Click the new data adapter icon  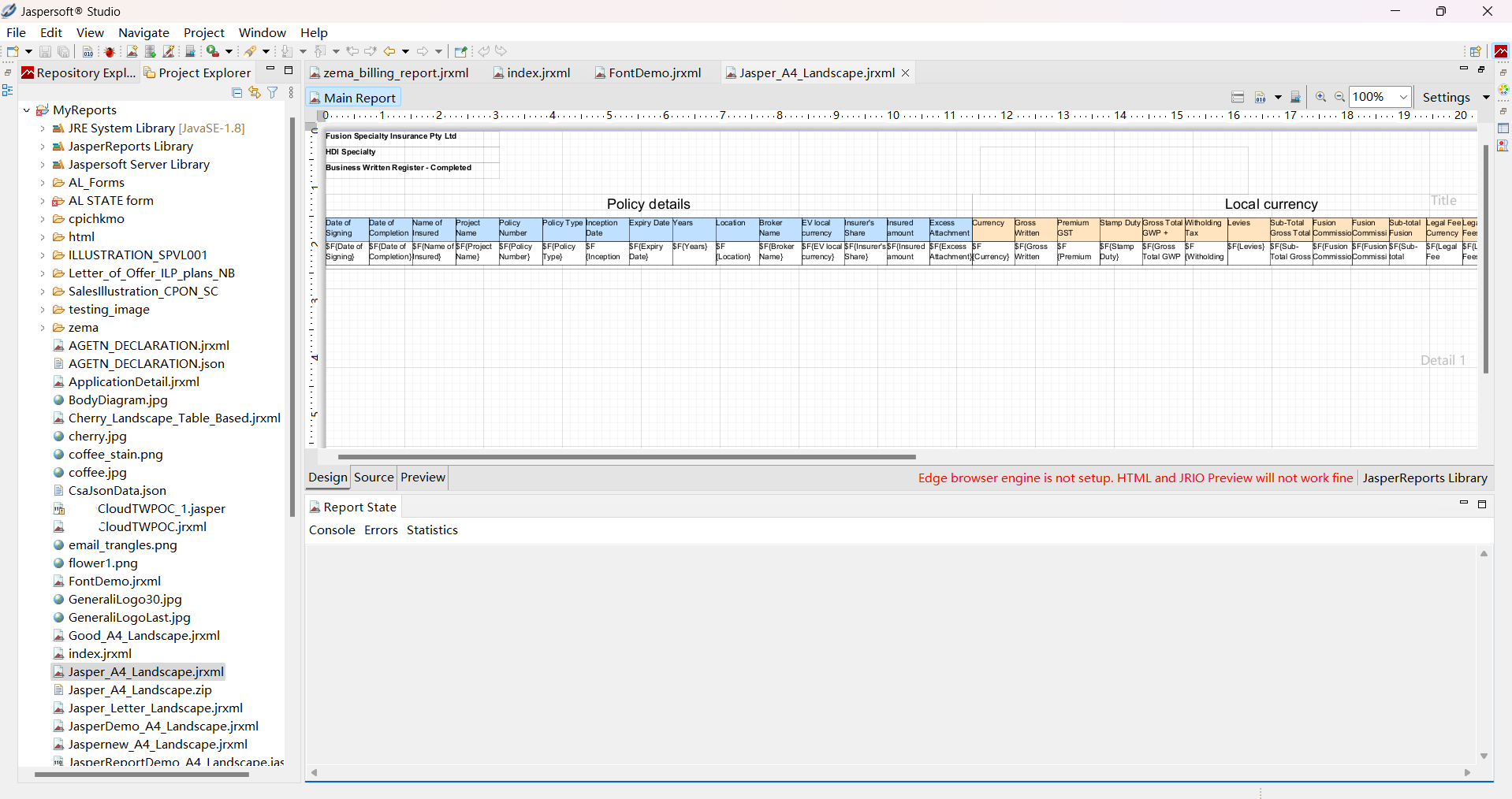pyautogui.click(x=151, y=51)
